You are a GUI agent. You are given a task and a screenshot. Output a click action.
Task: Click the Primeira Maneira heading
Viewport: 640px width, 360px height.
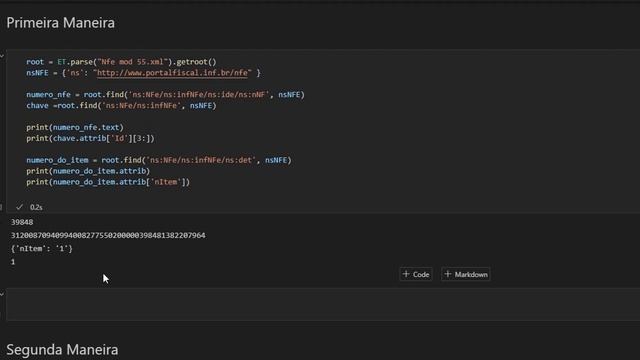(60, 23)
